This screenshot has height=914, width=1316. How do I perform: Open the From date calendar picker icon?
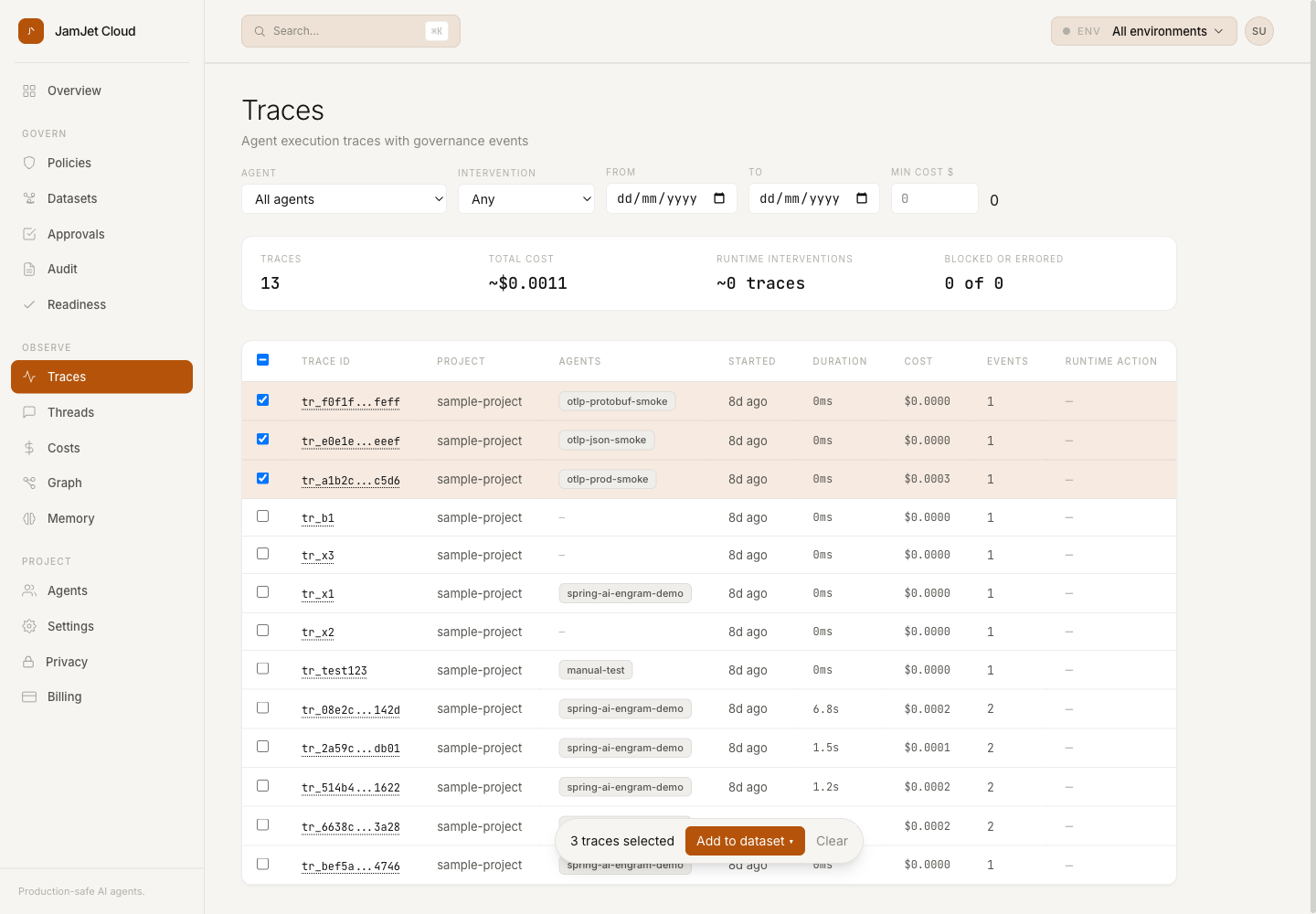coord(719,198)
